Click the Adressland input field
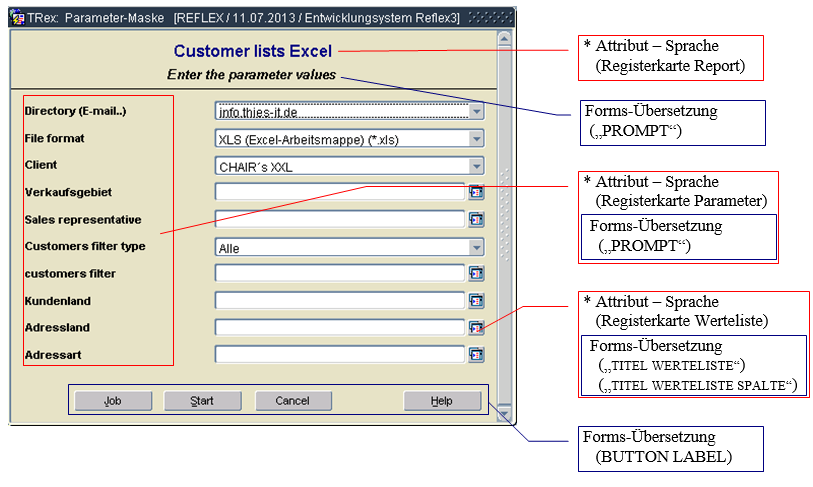Image resolution: width=813 pixels, height=487 pixels. [x=340, y=327]
